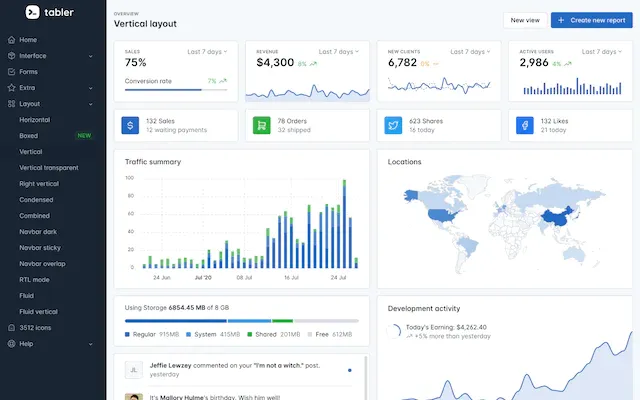Image resolution: width=640 pixels, height=400 pixels.
Task: Select Vertical transparent layout
Action: pyautogui.click(x=49, y=168)
